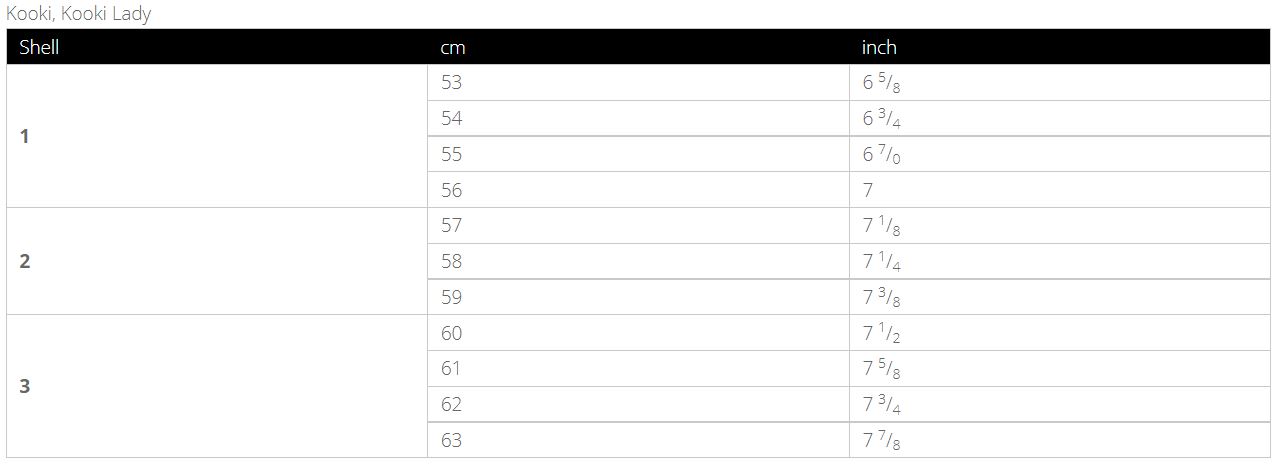Click the 57 cm cell
1277x465 pixels.
(x=452, y=226)
